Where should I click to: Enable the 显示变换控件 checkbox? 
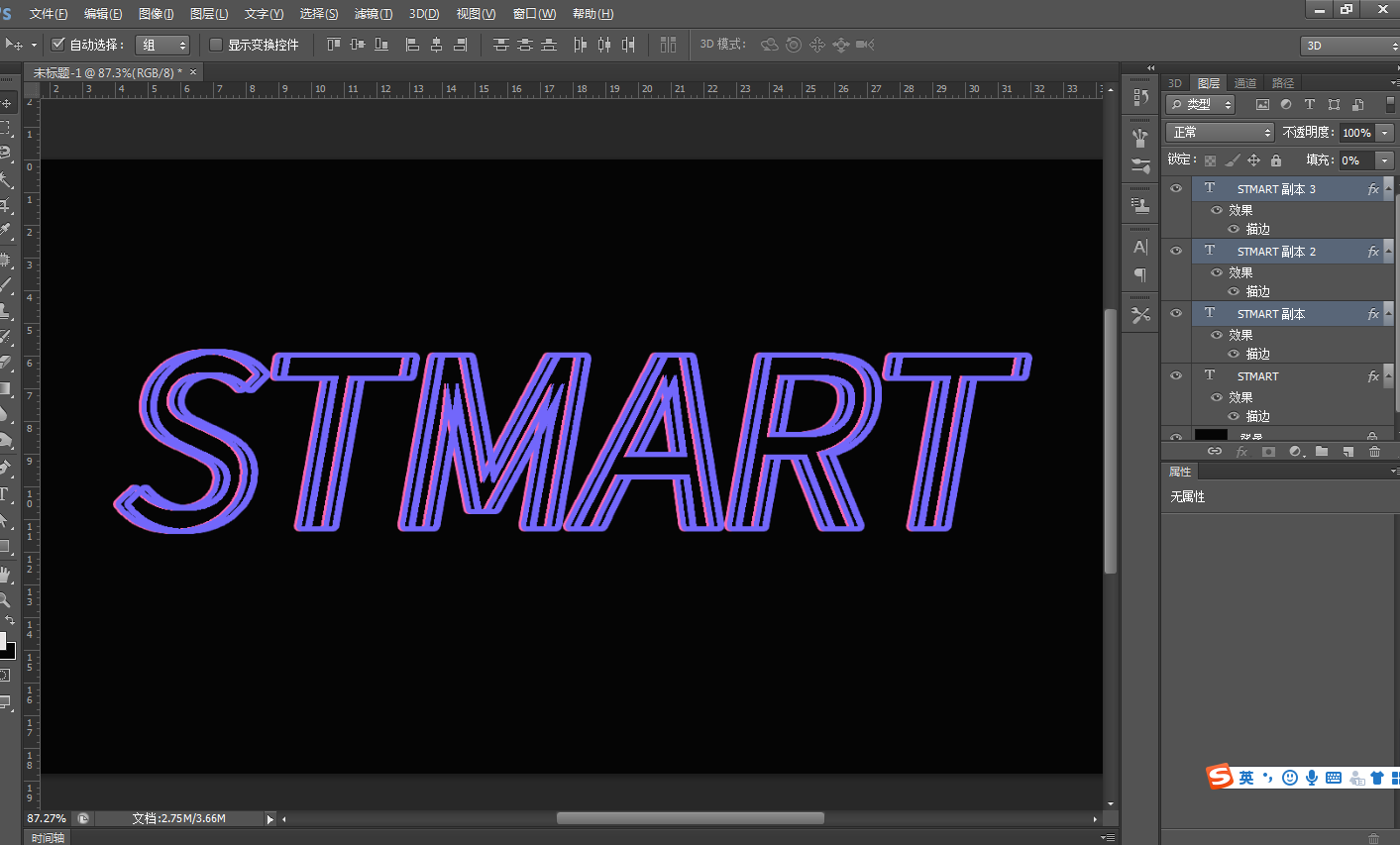(216, 45)
